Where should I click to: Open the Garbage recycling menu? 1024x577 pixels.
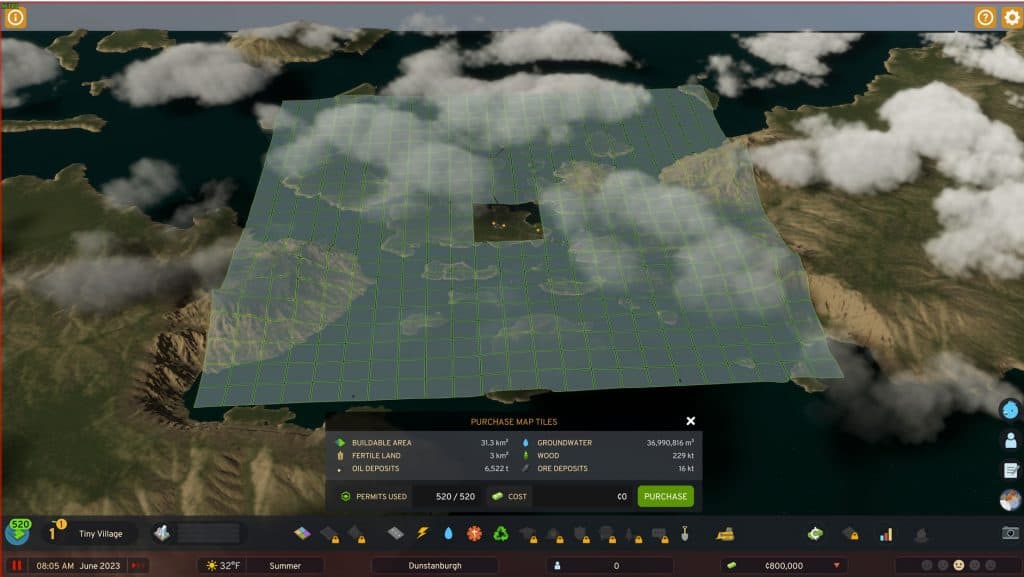501,533
